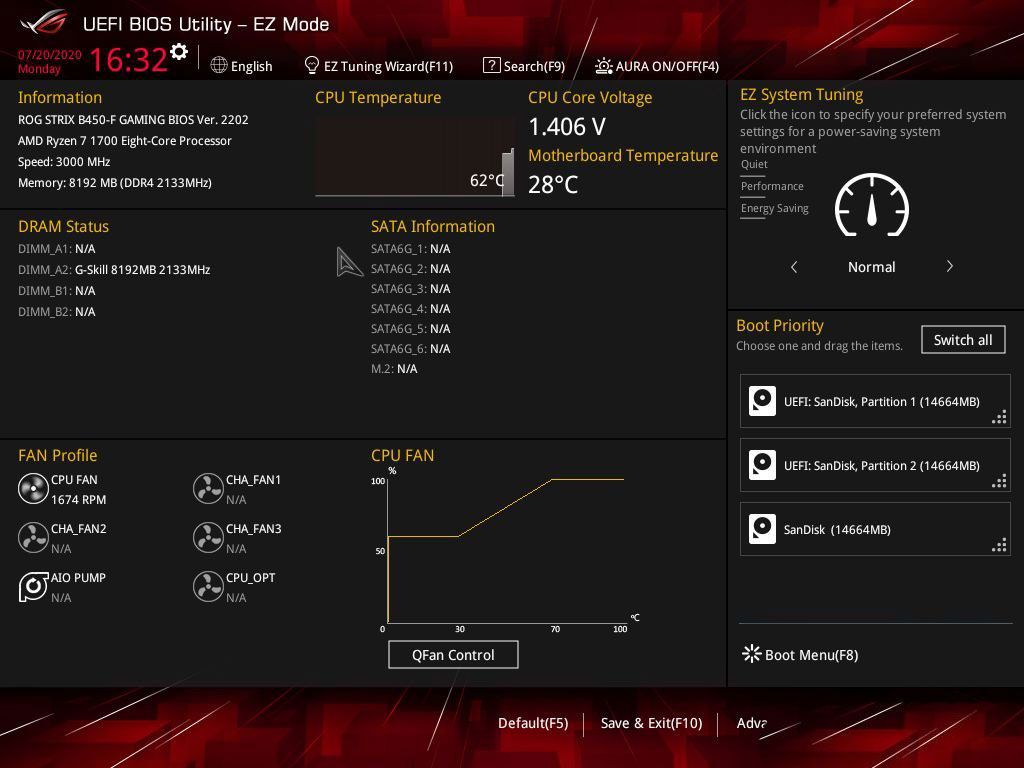Image resolution: width=1024 pixels, height=768 pixels.
Task: Select the Quiet tuning mode
Action: click(755, 165)
